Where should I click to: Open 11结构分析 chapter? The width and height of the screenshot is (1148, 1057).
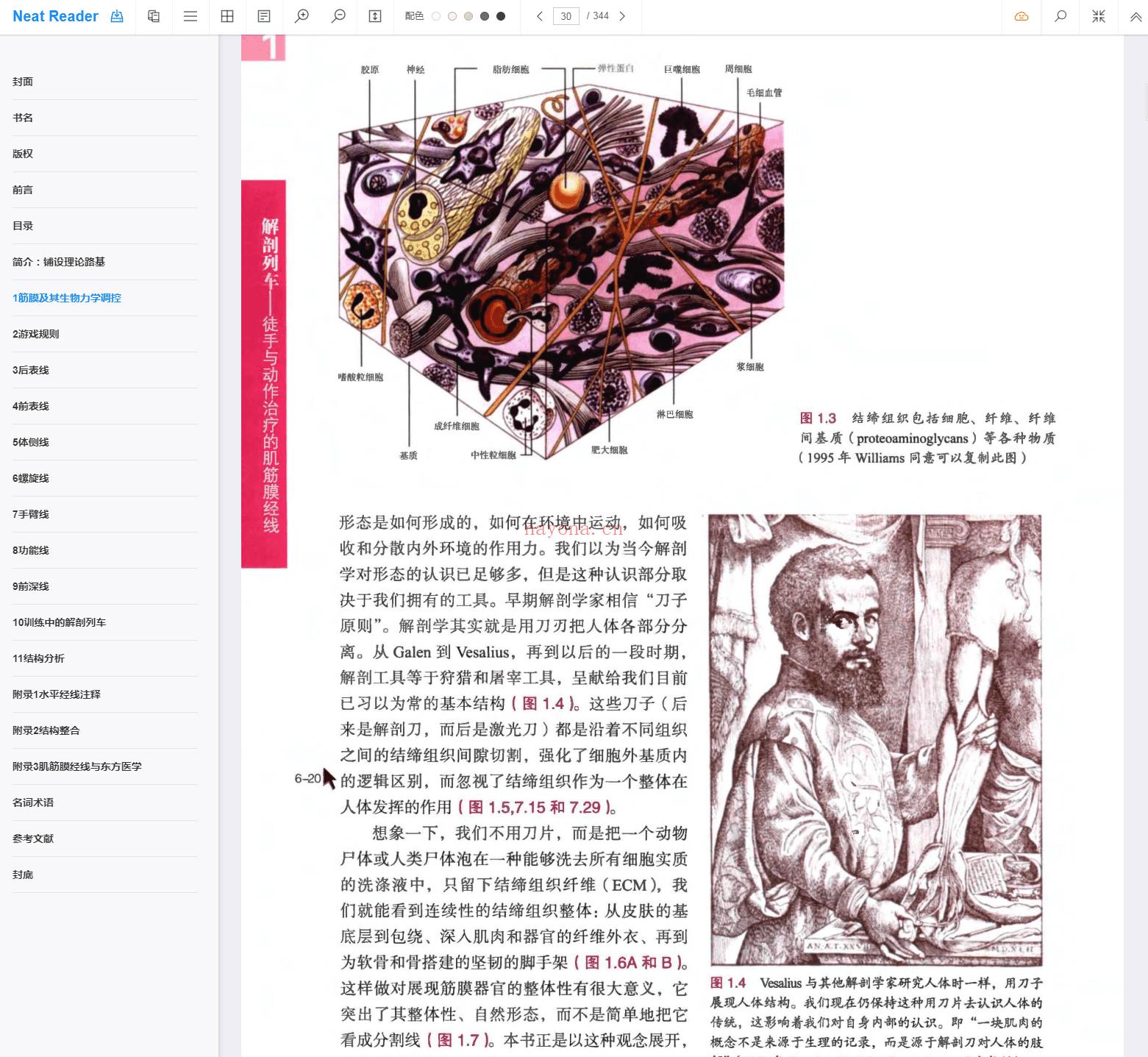point(105,658)
